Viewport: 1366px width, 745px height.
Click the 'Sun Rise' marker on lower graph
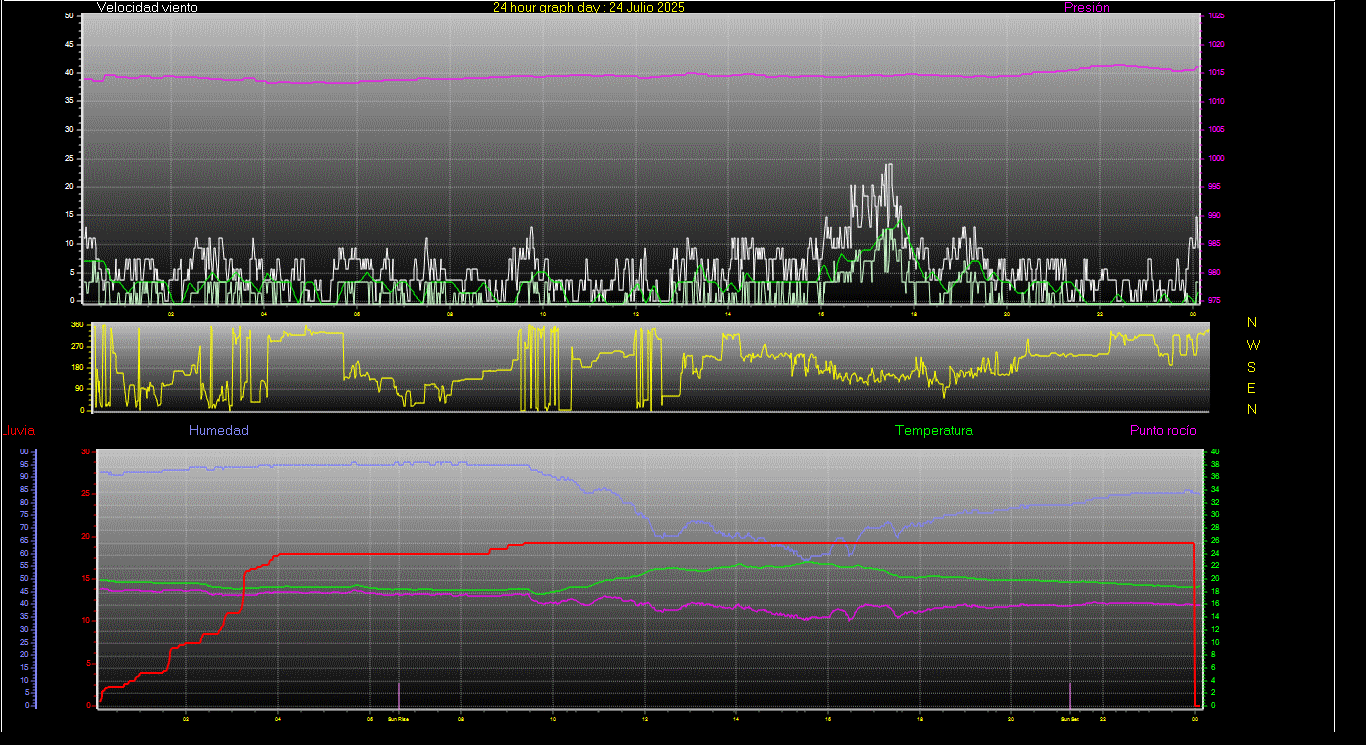pyautogui.click(x=399, y=718)
